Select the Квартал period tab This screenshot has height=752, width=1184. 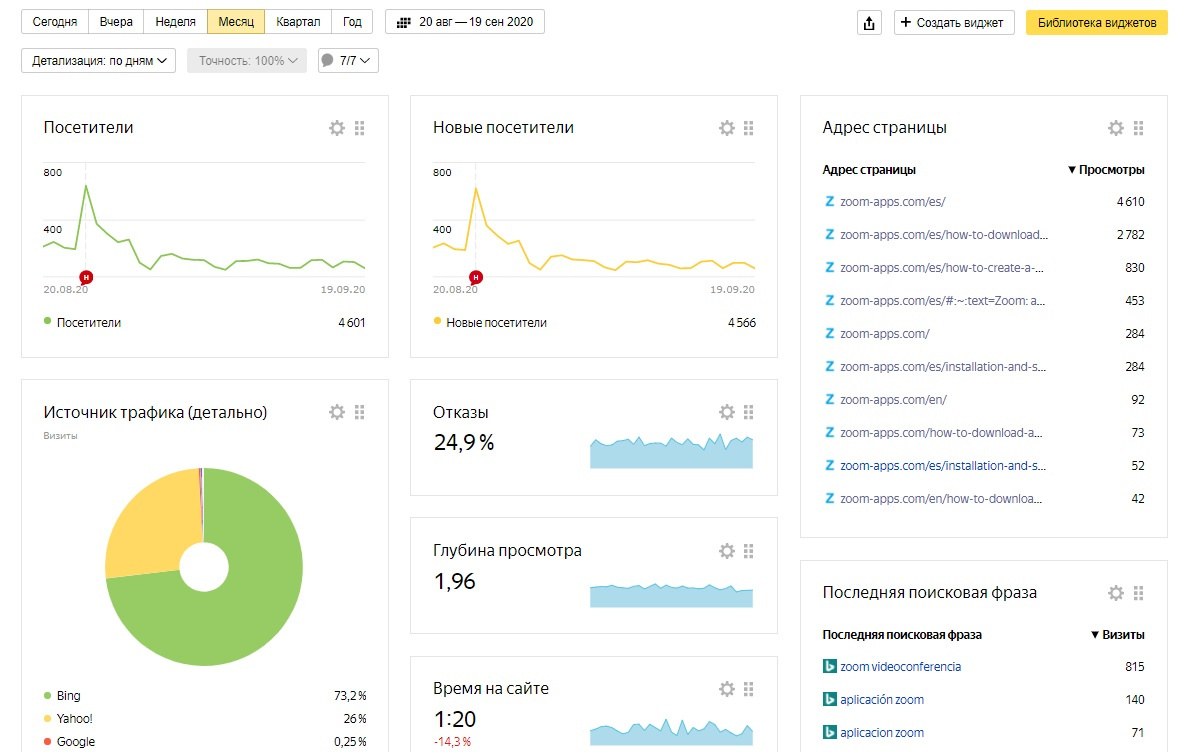click(x=298, y=22)
